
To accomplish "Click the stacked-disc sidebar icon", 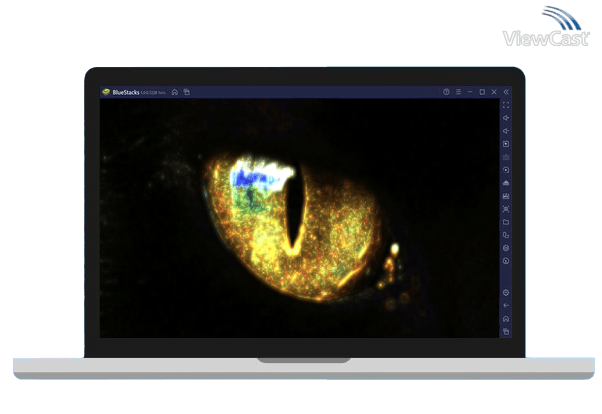I will [506, 248].
